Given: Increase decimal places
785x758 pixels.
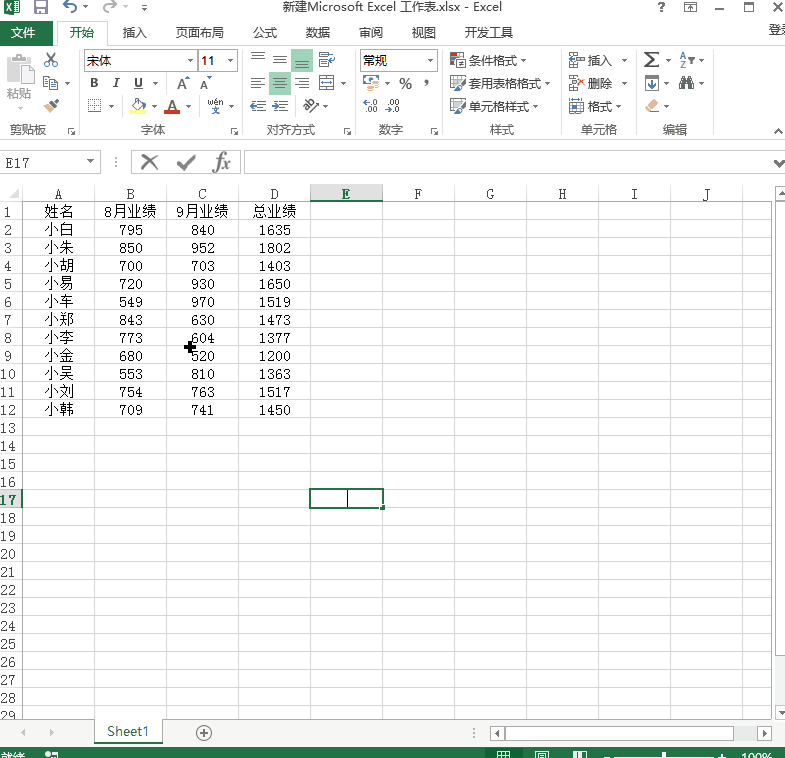Looking at the screenshot, I should pos(370,106).
